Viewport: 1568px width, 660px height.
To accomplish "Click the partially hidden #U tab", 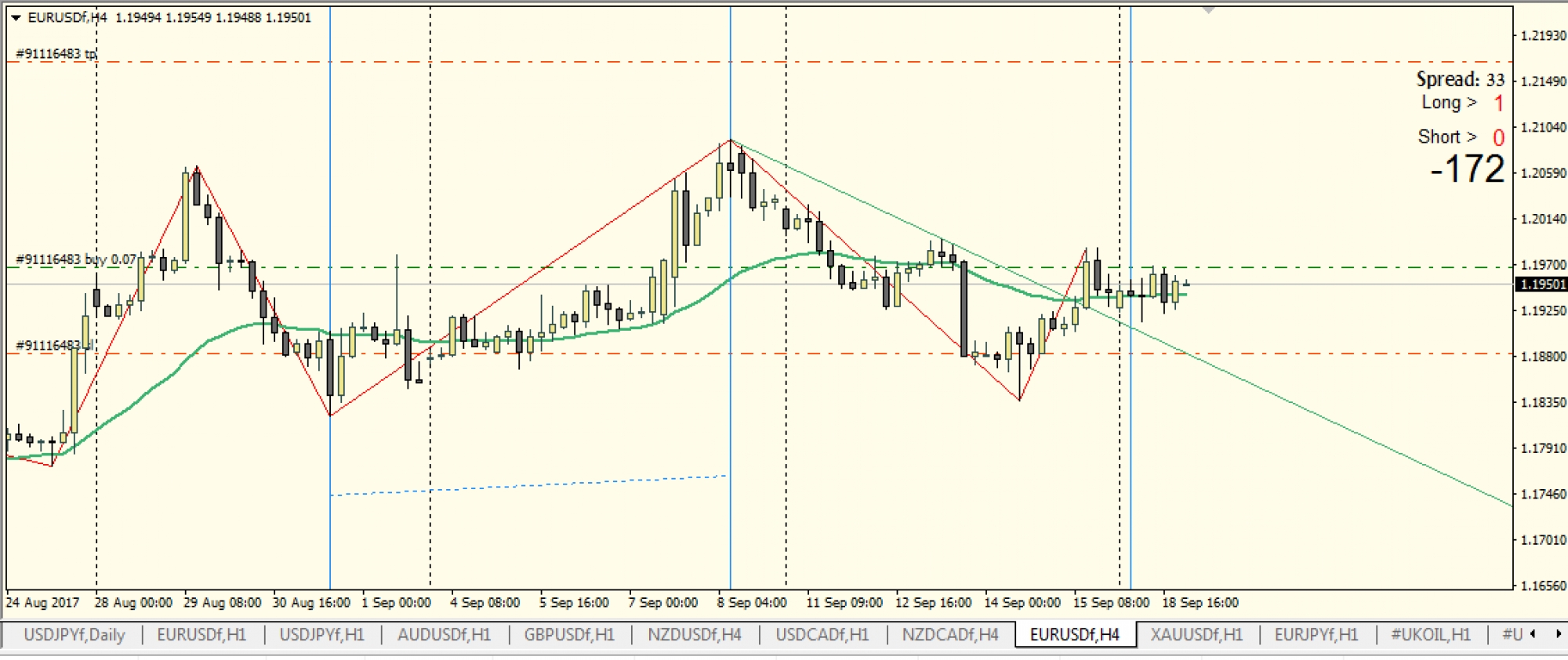I will coord(1512,635).
